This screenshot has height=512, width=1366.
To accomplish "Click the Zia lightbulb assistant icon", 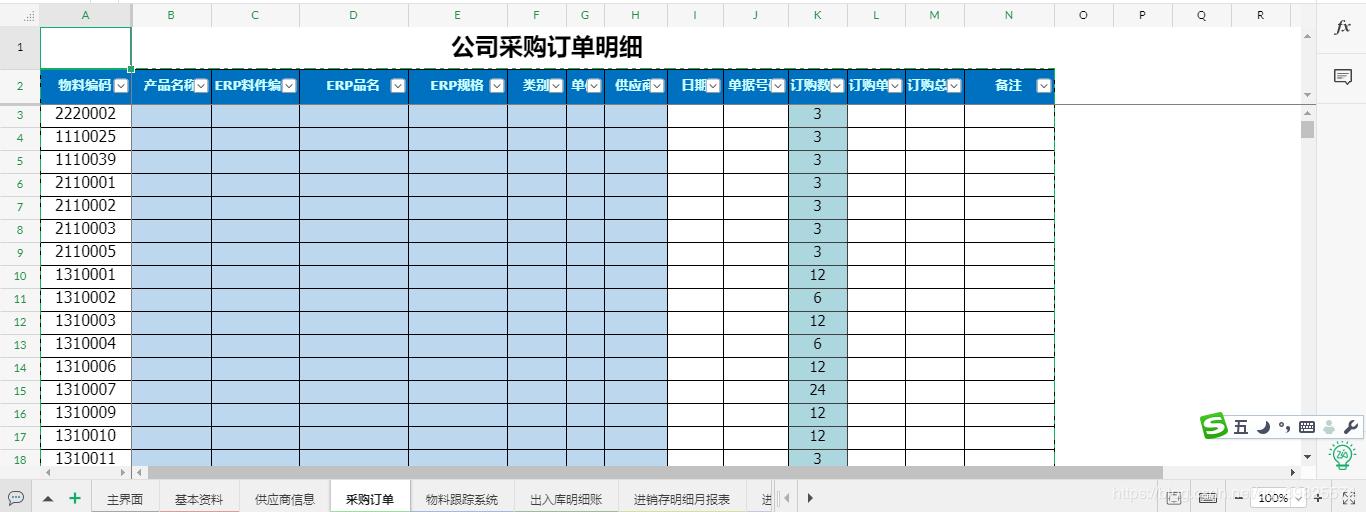I will [x=1342, y=455].
